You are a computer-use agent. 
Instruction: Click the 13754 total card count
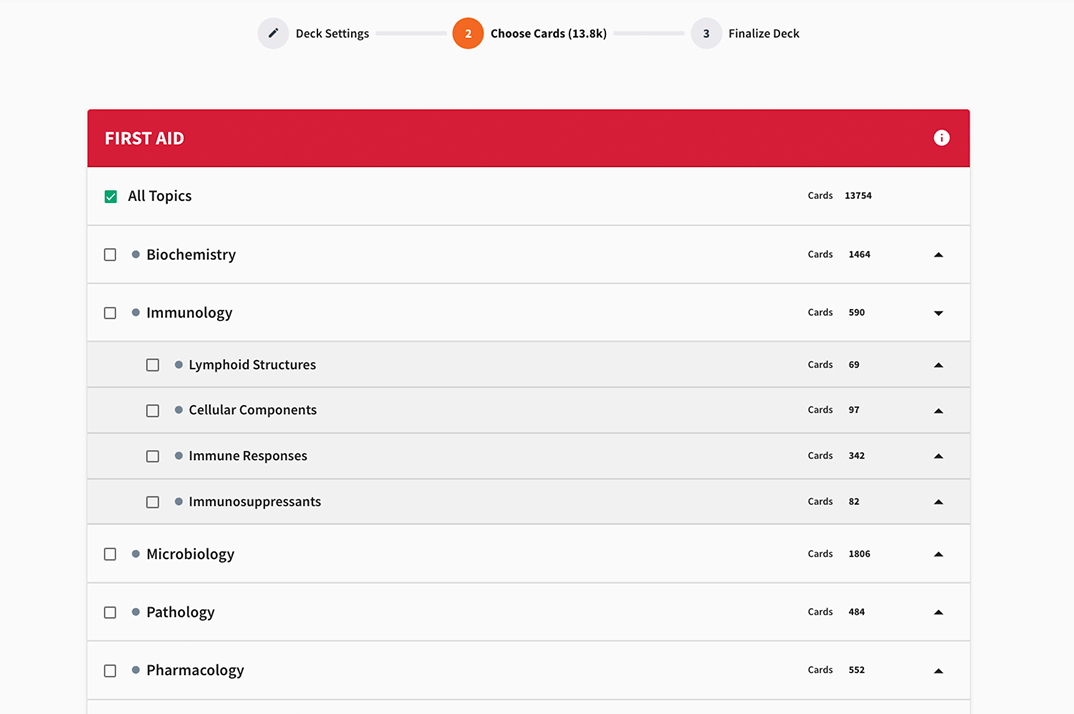(858, 195)
